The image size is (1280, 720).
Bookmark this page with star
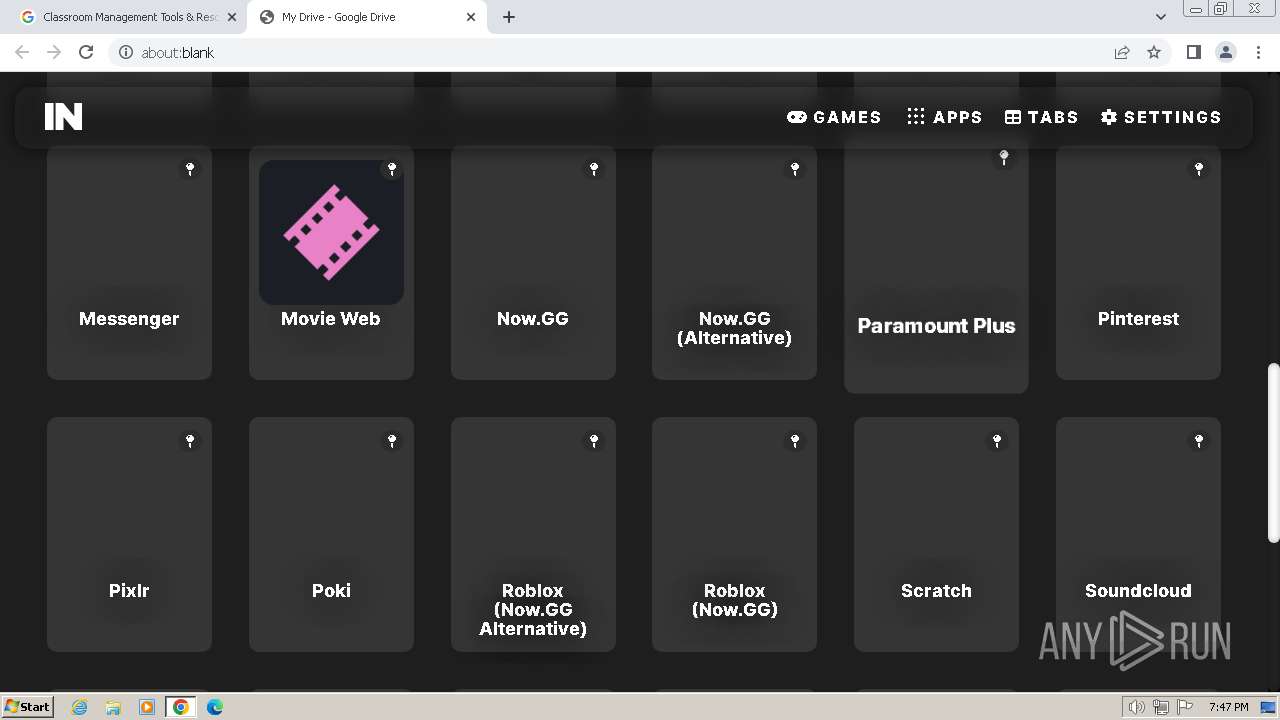(1154, 52)
